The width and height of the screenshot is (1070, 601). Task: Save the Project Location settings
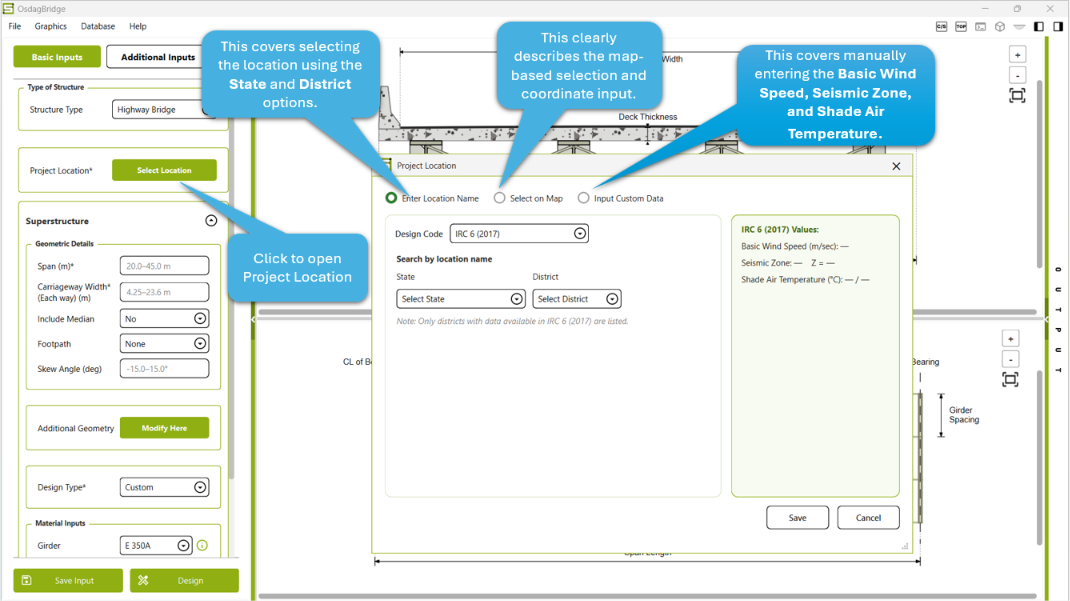[x=797, y=518]
